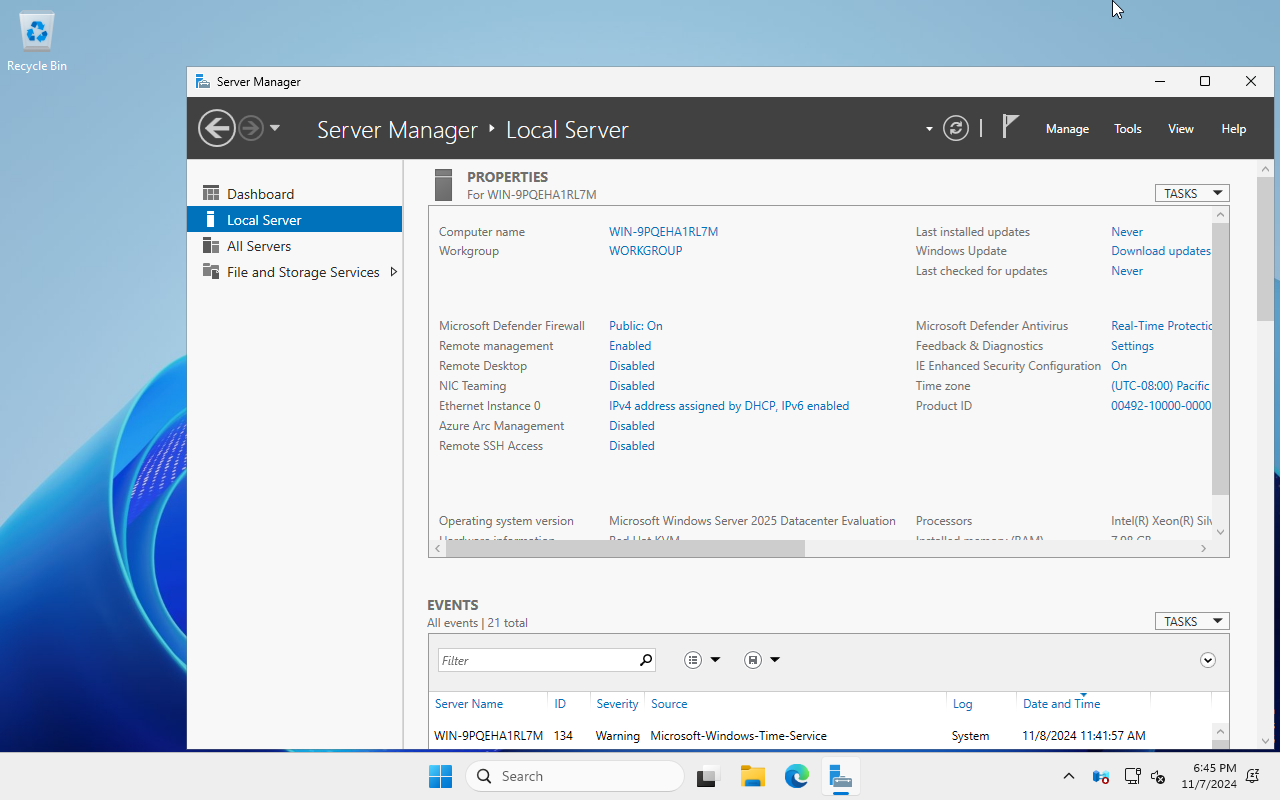Click the Properties horizontal scroll right arrow

[1204, 548]
